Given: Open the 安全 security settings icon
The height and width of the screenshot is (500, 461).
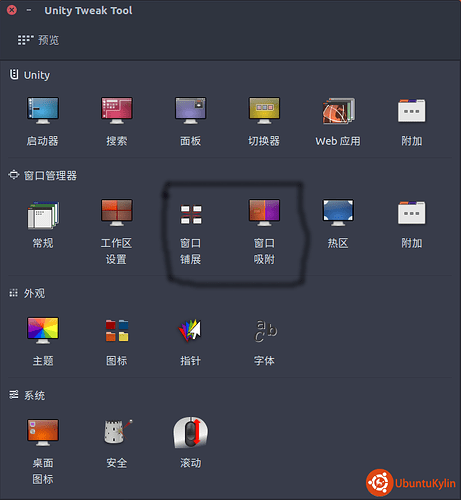Looking at the screenshot, I should 117,432.
